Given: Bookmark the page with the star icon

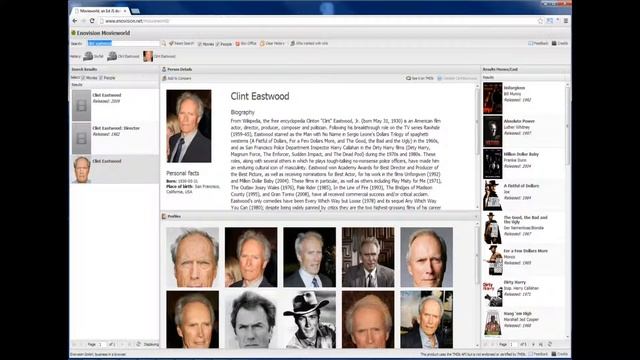Looking at the screenshot, I should coord(540,21).
